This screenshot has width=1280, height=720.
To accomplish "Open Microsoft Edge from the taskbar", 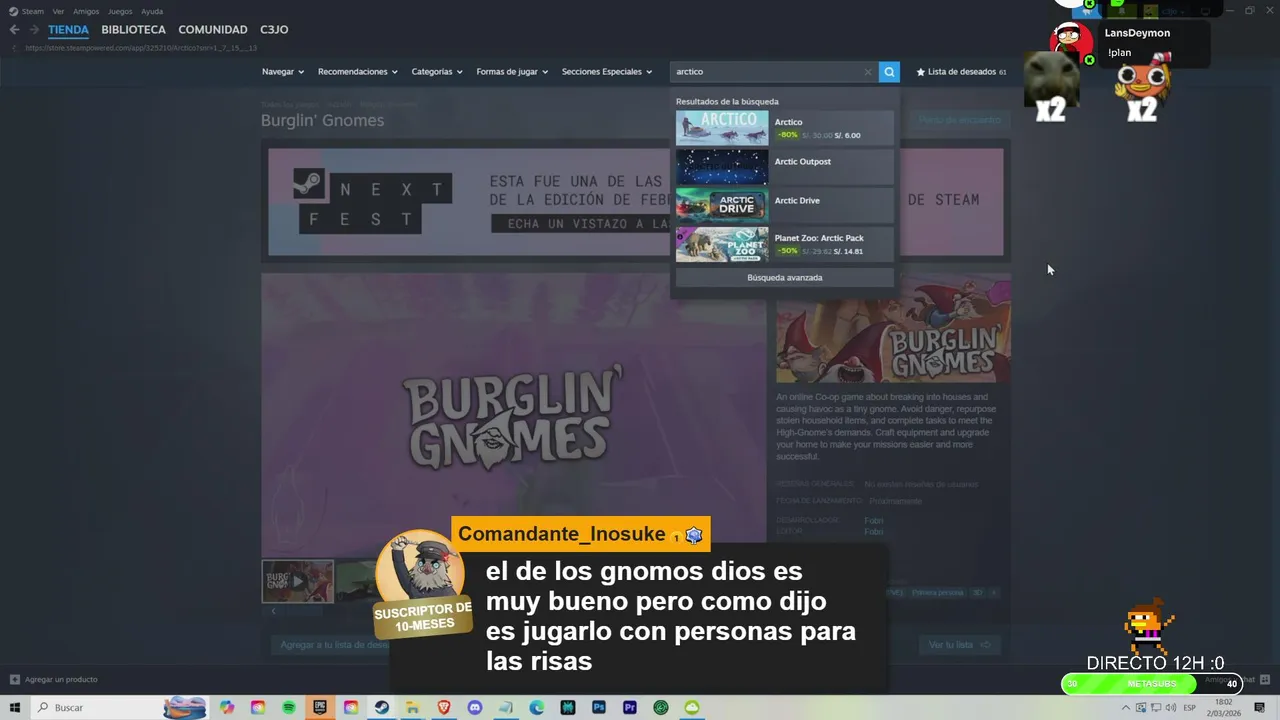I will (x=537, y=708).
